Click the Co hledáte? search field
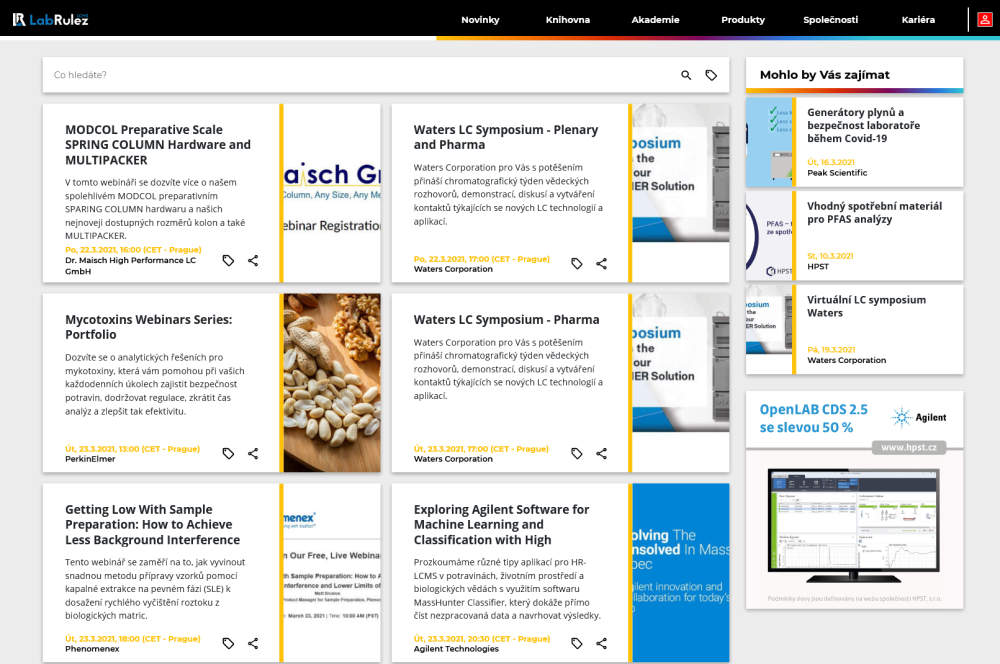This screenshot has height=664, width=1000. click(360, 75)
